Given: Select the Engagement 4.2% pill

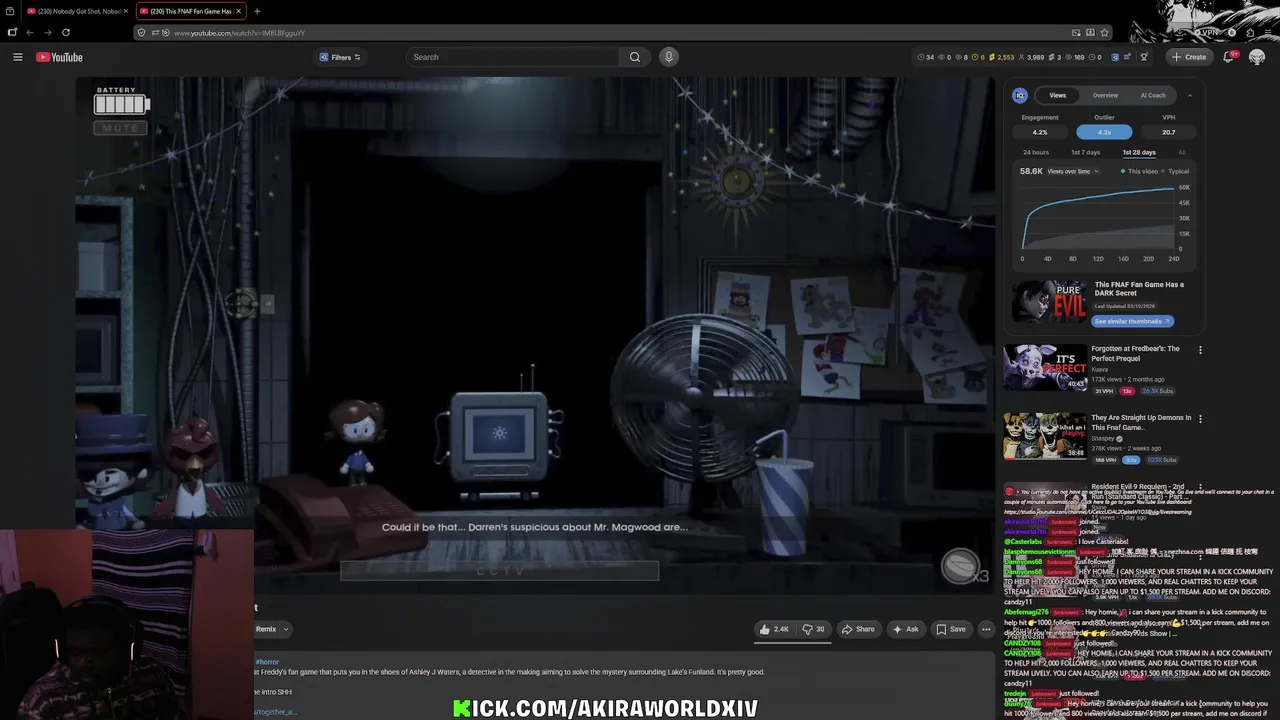Looking at the screenshot, I should 1040,132.
